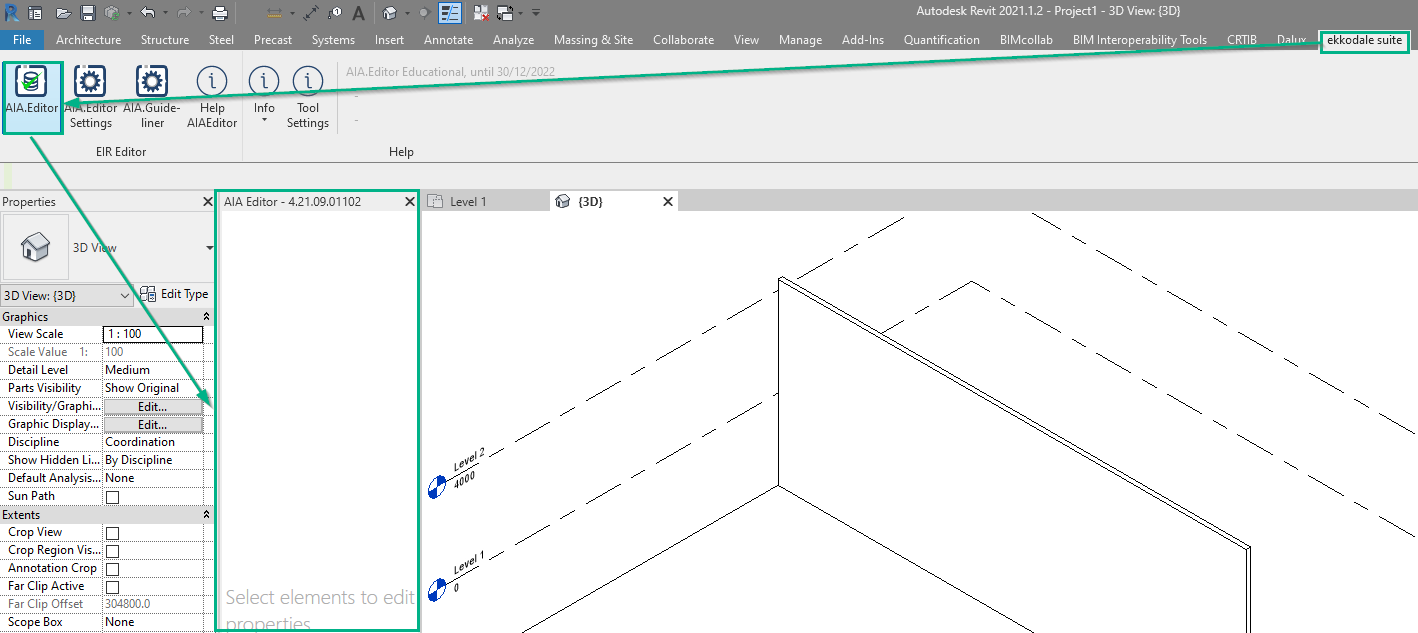Enable the Far Clip Active checkbox
The width and height of the screenshot is (1418, 633).
tap(112, 587)
